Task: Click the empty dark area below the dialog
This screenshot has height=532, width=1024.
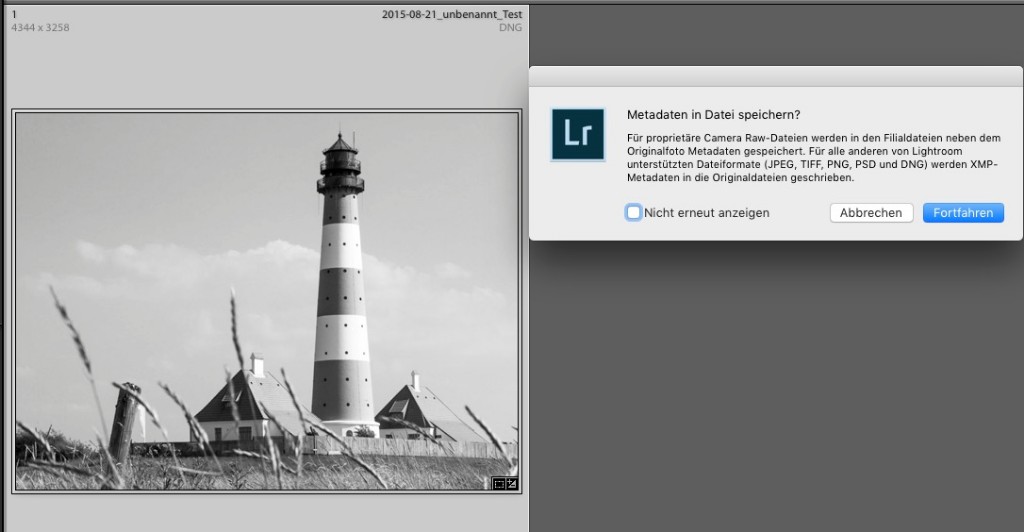Action: [775, 390]
